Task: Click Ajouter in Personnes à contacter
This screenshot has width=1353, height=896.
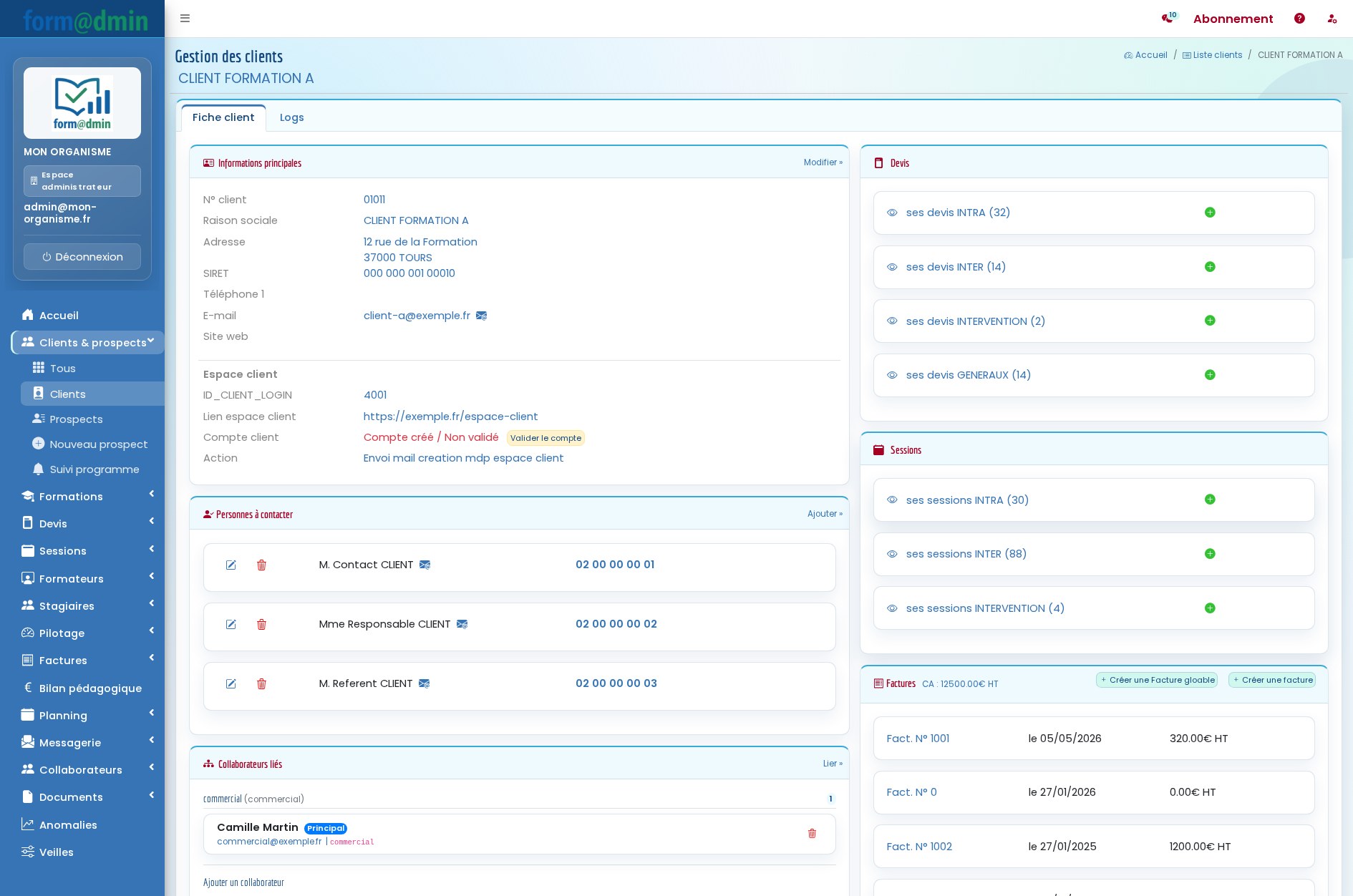Action: point(825,514)
